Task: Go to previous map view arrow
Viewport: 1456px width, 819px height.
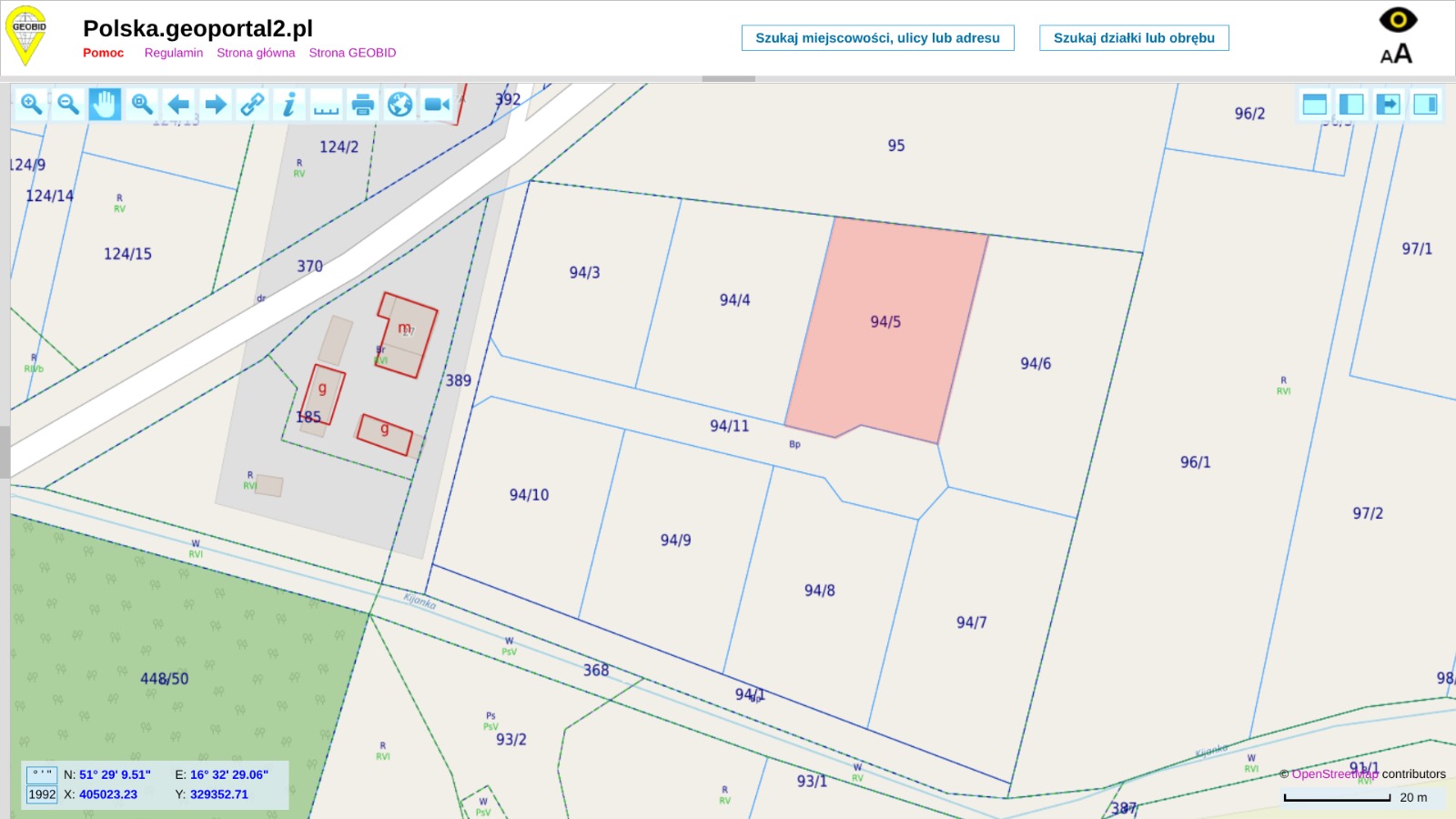Action: coord(179,105)
